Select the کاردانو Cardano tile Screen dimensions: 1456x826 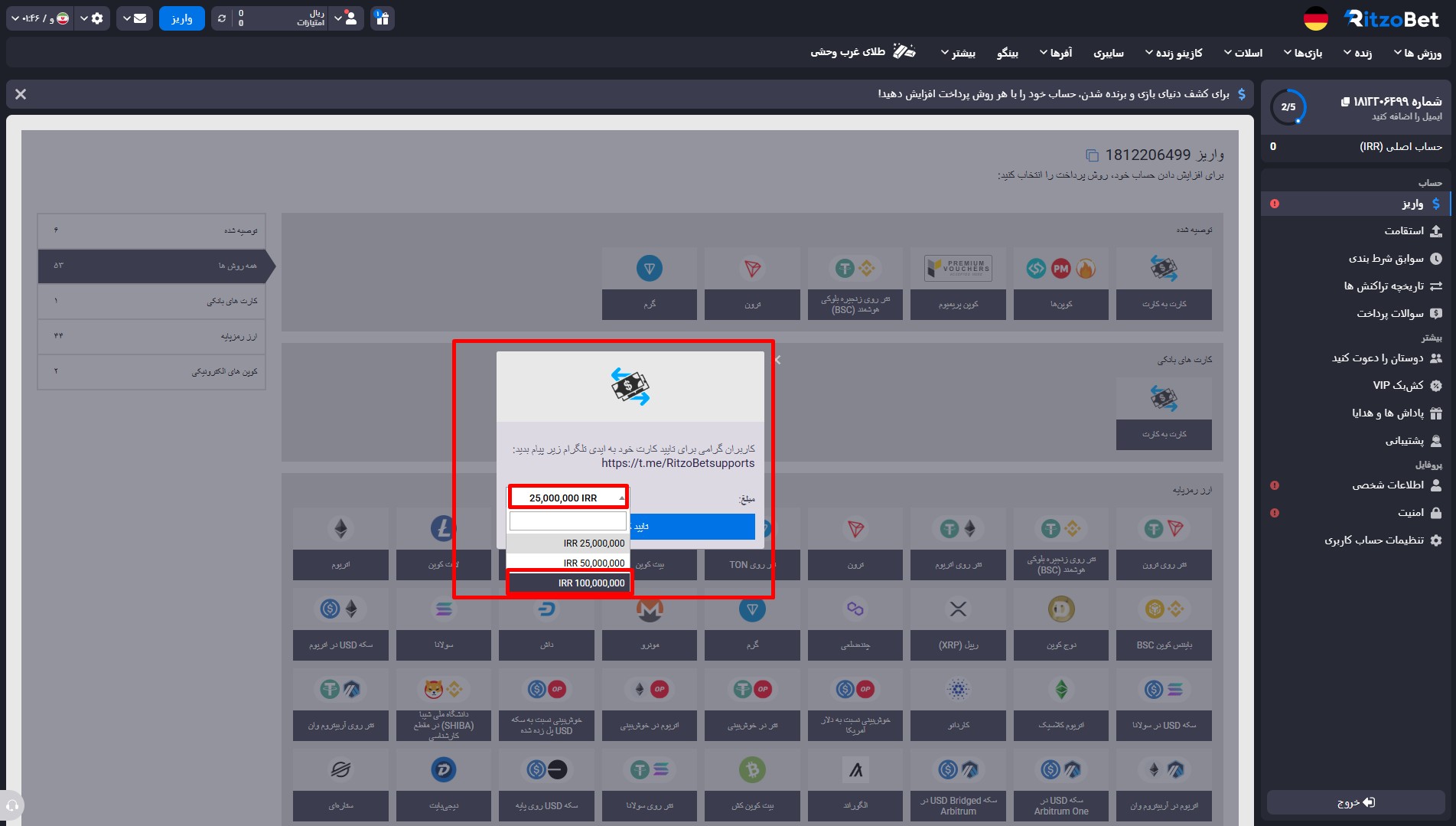coord(958,704)
